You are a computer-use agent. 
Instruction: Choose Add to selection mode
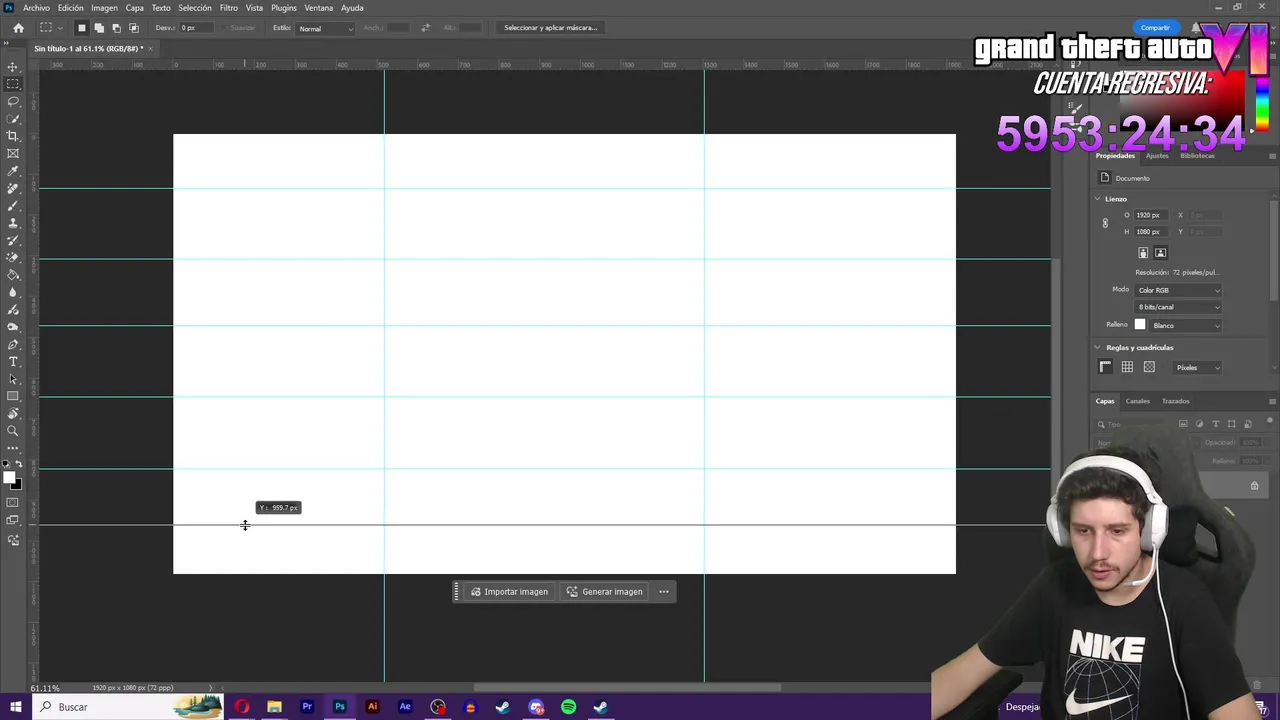[x=99, y=28]
